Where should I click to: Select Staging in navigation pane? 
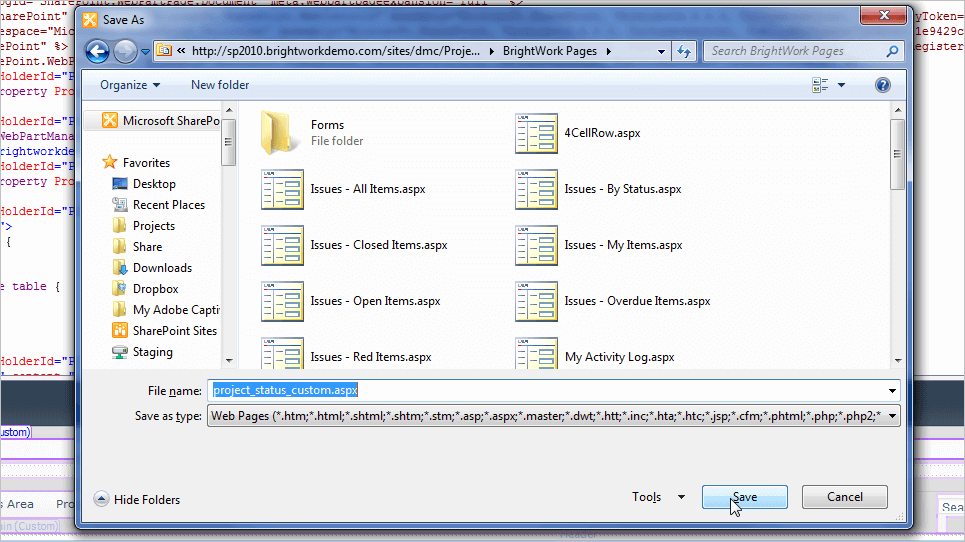142,351
